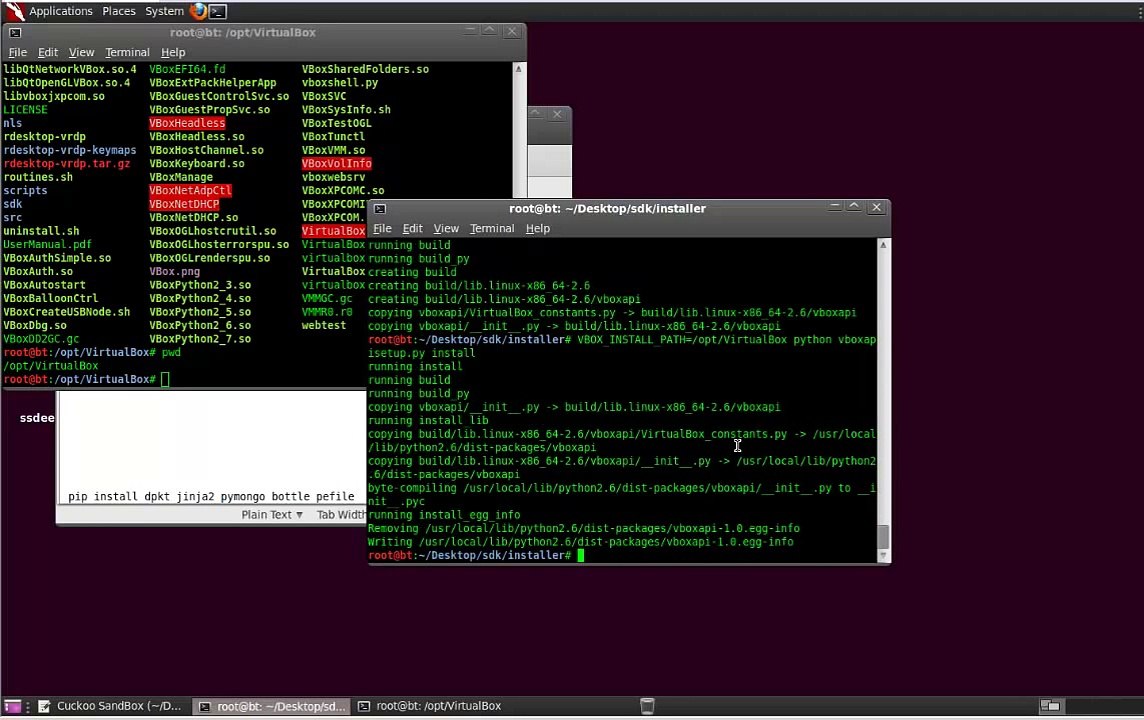
Task: Click VBoxHeadless highlighted file name
Action: coord(188,123)
